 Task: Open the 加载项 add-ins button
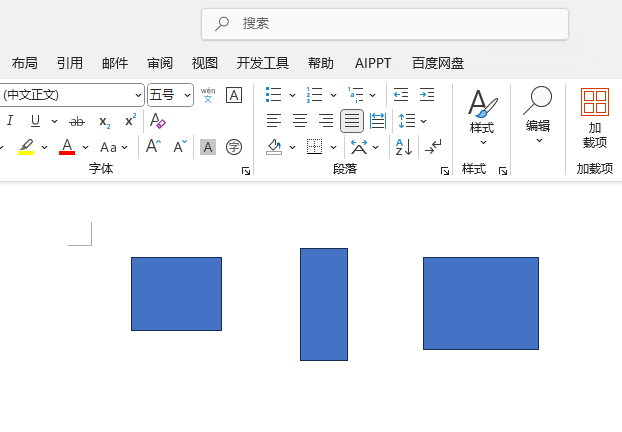tap(595, 116)
